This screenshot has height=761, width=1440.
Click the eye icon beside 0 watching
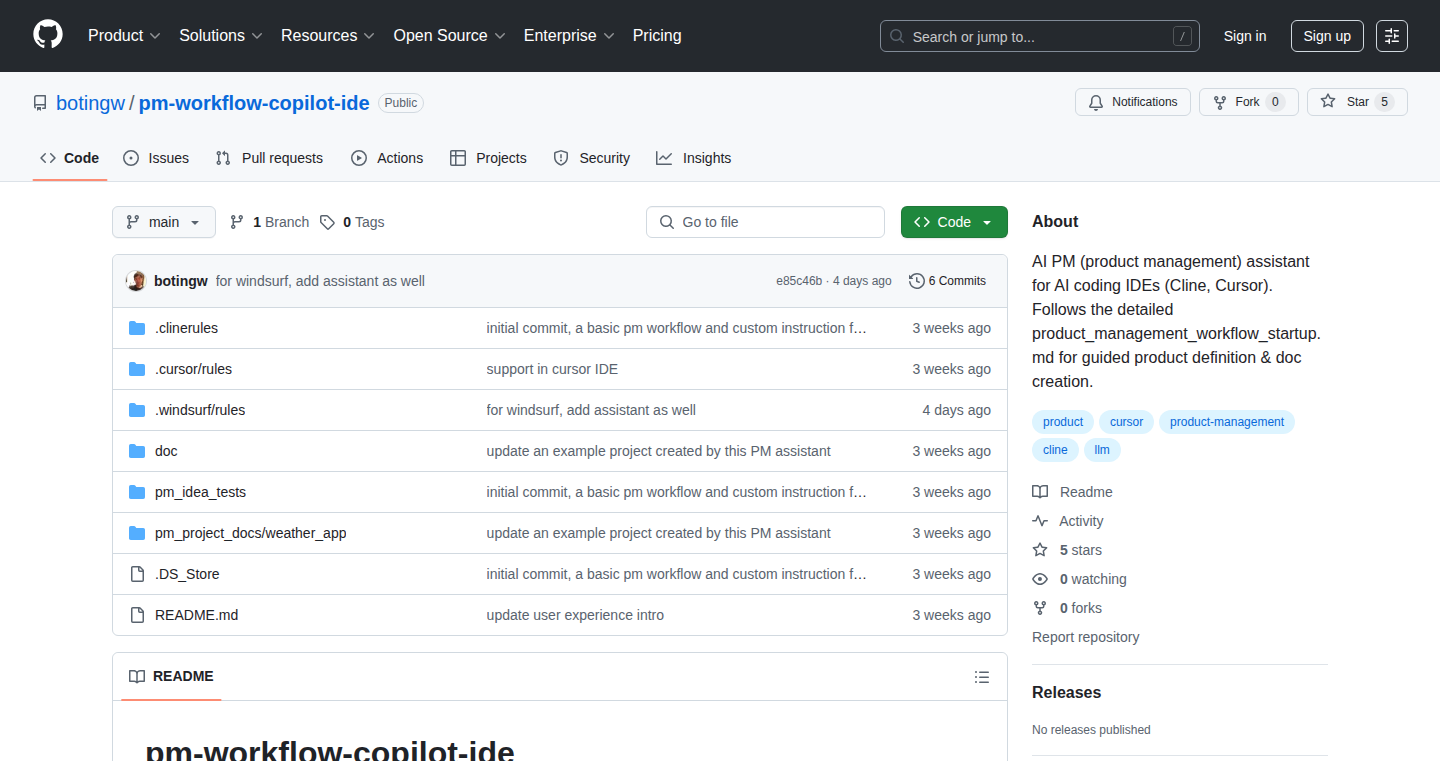[1040, 579]
